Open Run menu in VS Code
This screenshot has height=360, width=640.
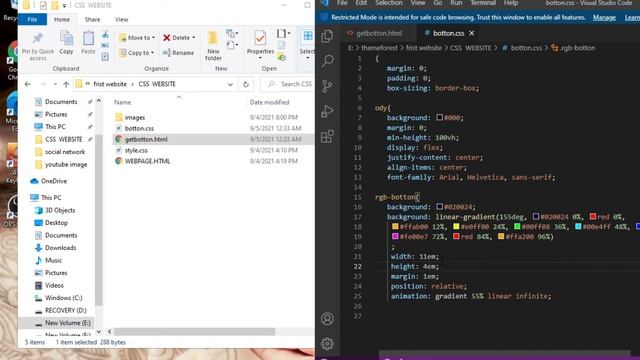click(x=456, y=3)
